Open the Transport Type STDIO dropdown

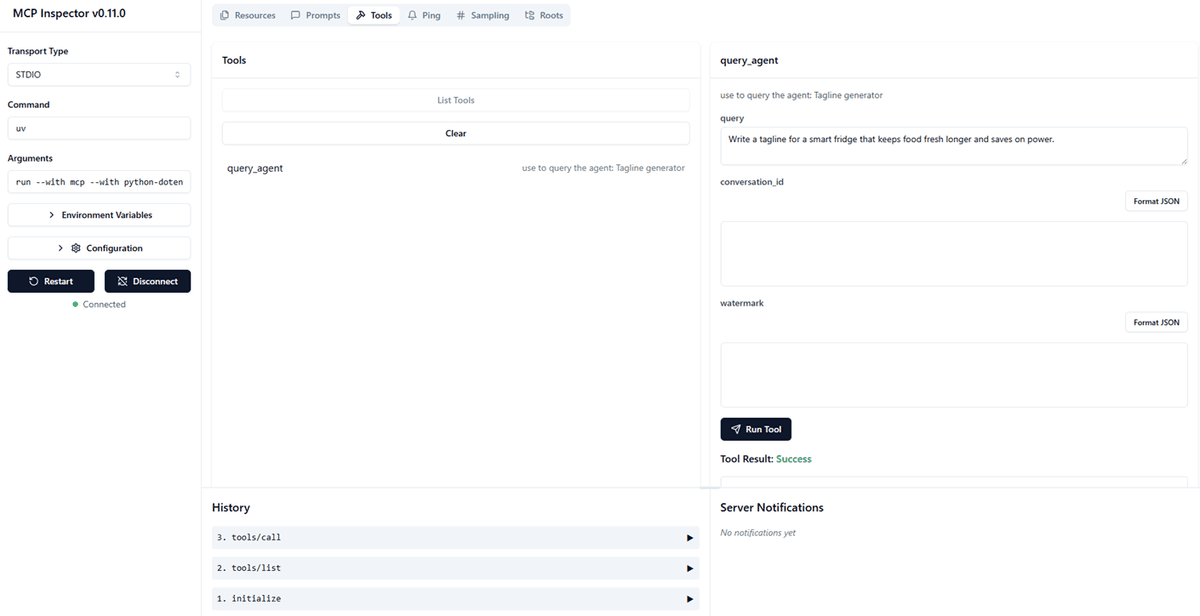(99, 74)
